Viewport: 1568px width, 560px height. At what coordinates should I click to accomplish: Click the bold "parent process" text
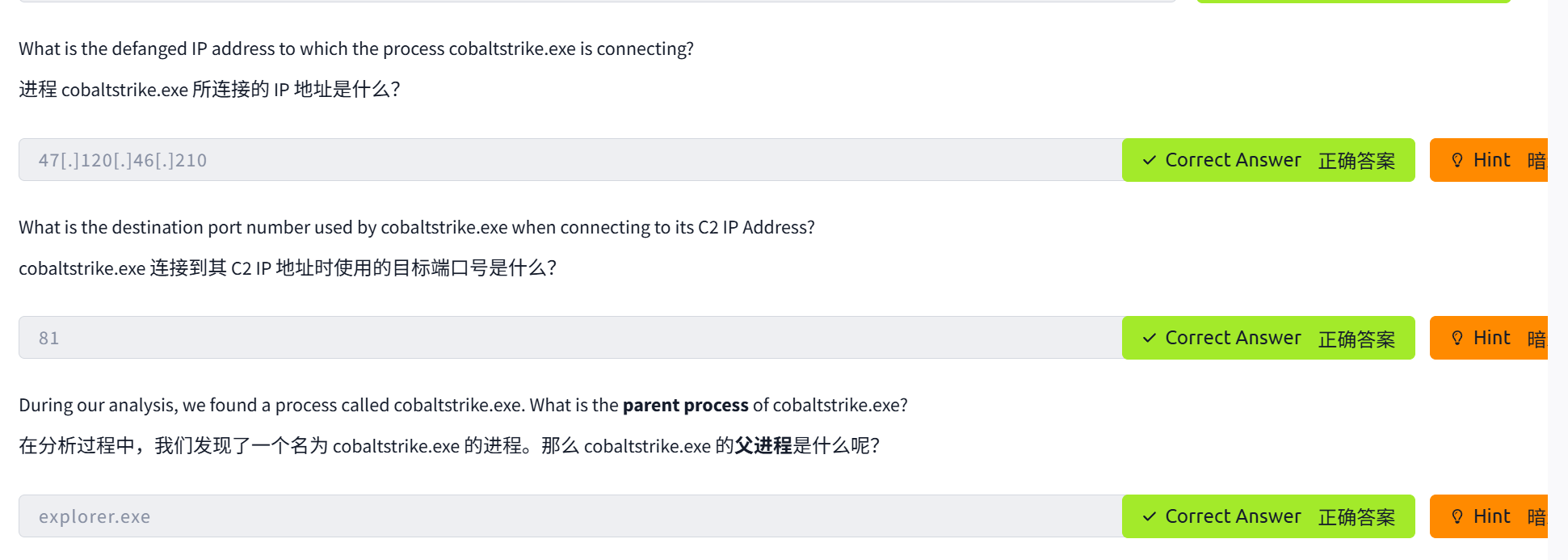(x=685, y=405)
